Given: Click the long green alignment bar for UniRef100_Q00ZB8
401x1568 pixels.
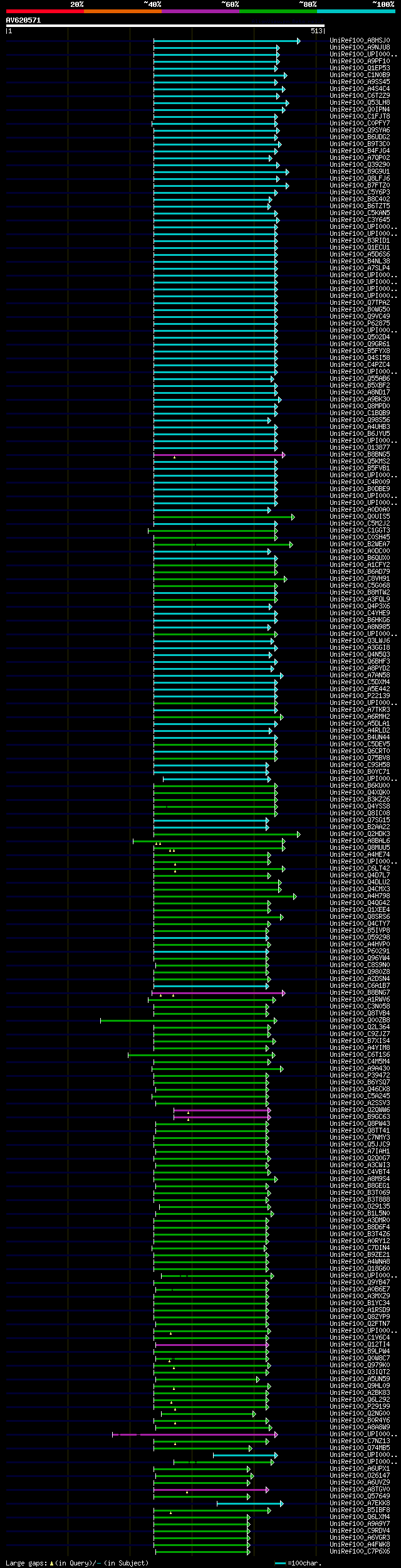Looking at the screenshot, I should point(189,1020).
